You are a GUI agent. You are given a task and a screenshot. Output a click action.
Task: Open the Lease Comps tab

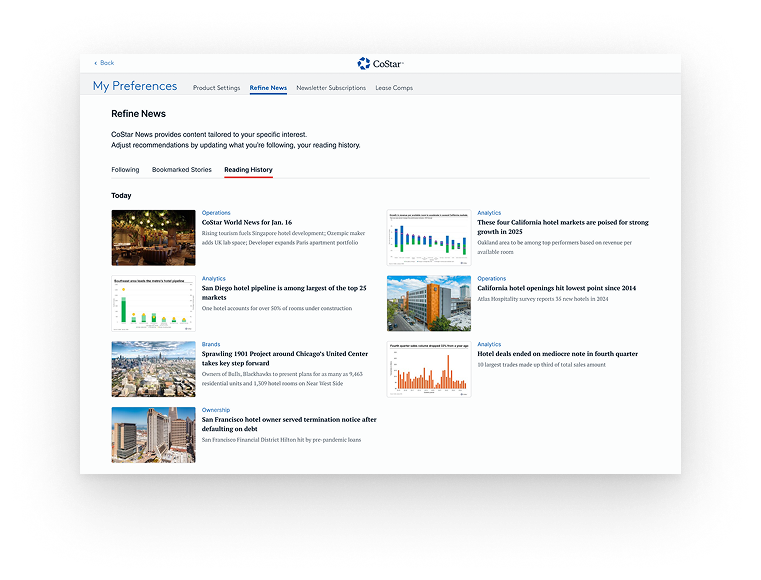click(394, 88)
